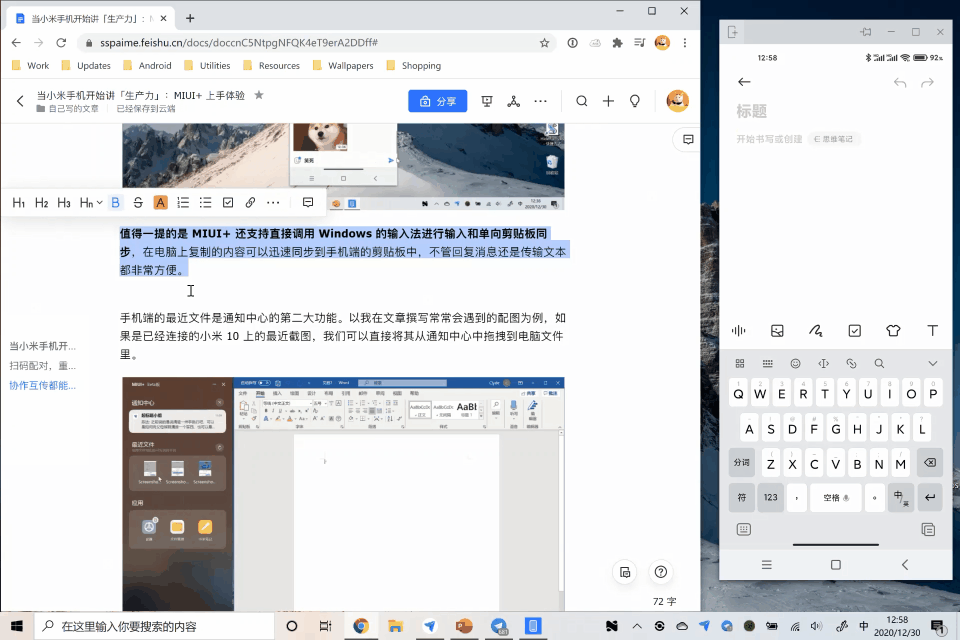960x640 pixels.
Task: Jump to outline entry 扫码配对，重...
Action: [42, 366]
